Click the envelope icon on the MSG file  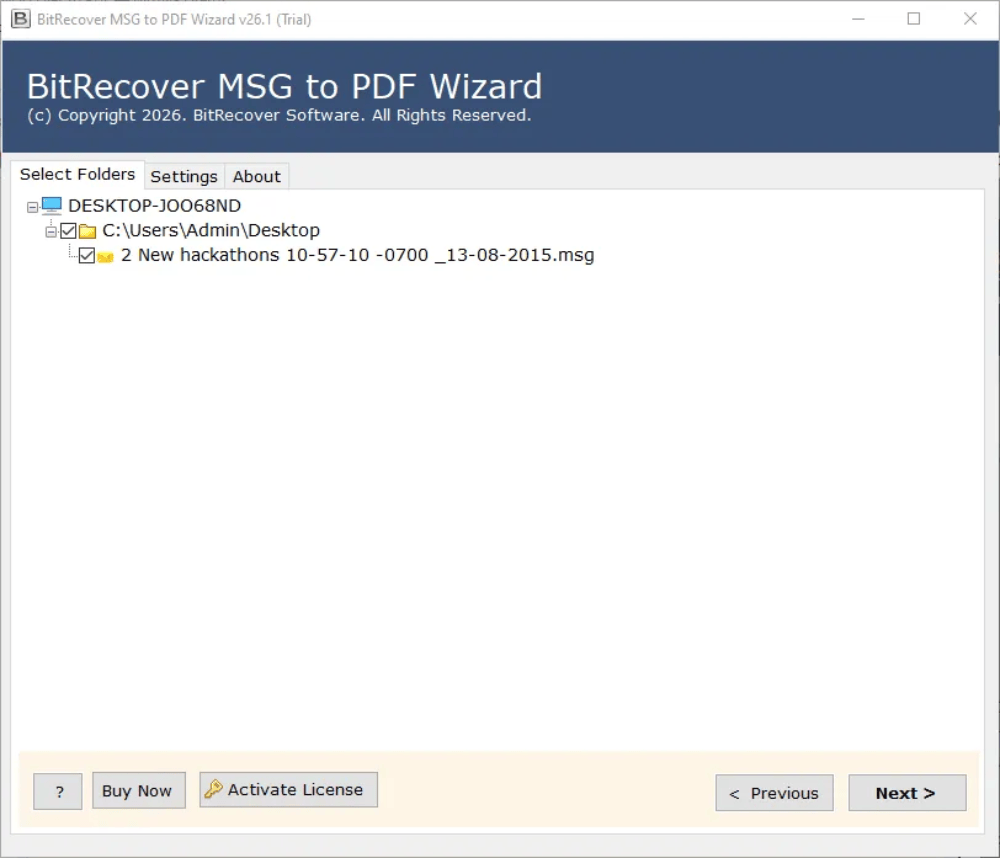106,255
